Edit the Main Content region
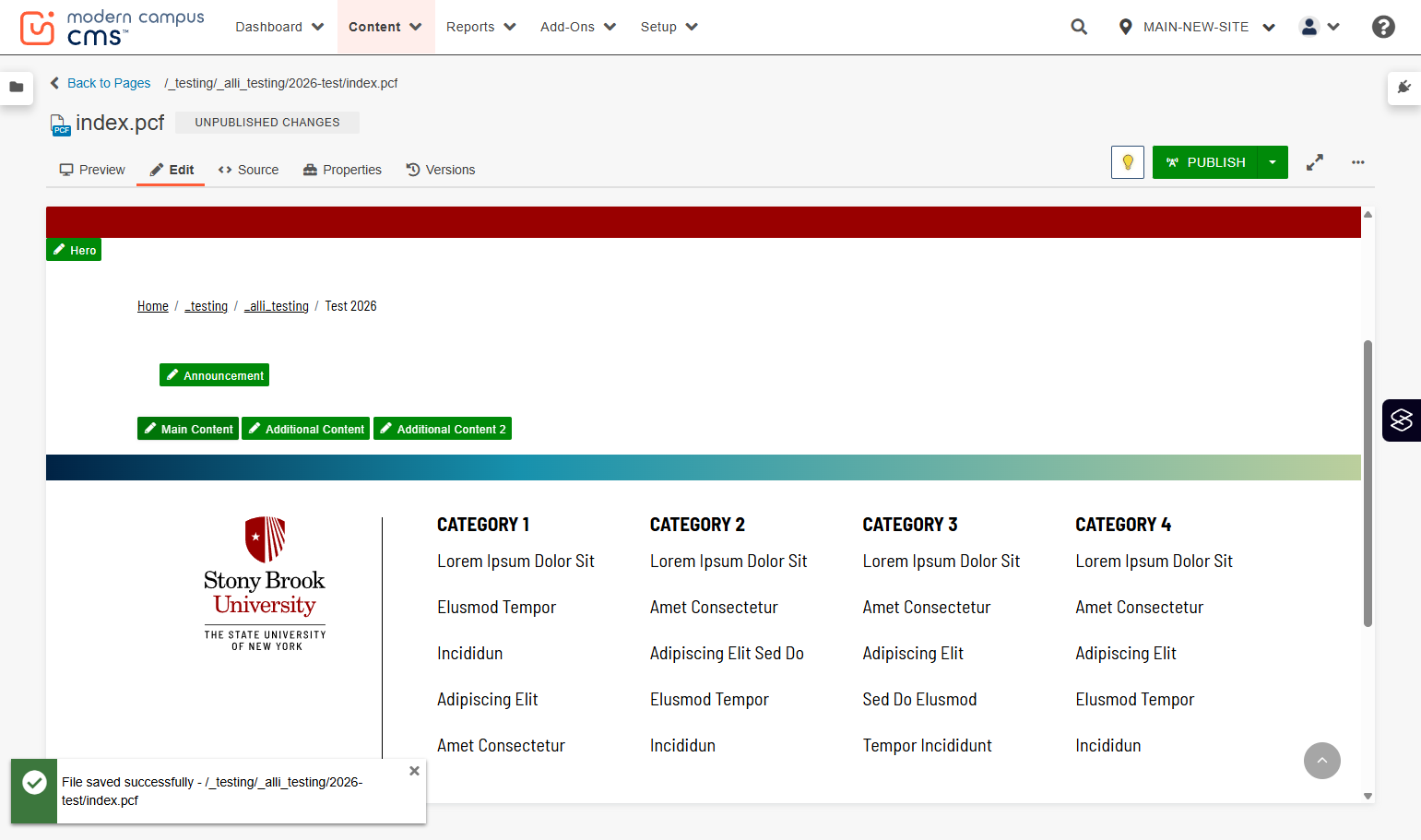 (188, 429)
